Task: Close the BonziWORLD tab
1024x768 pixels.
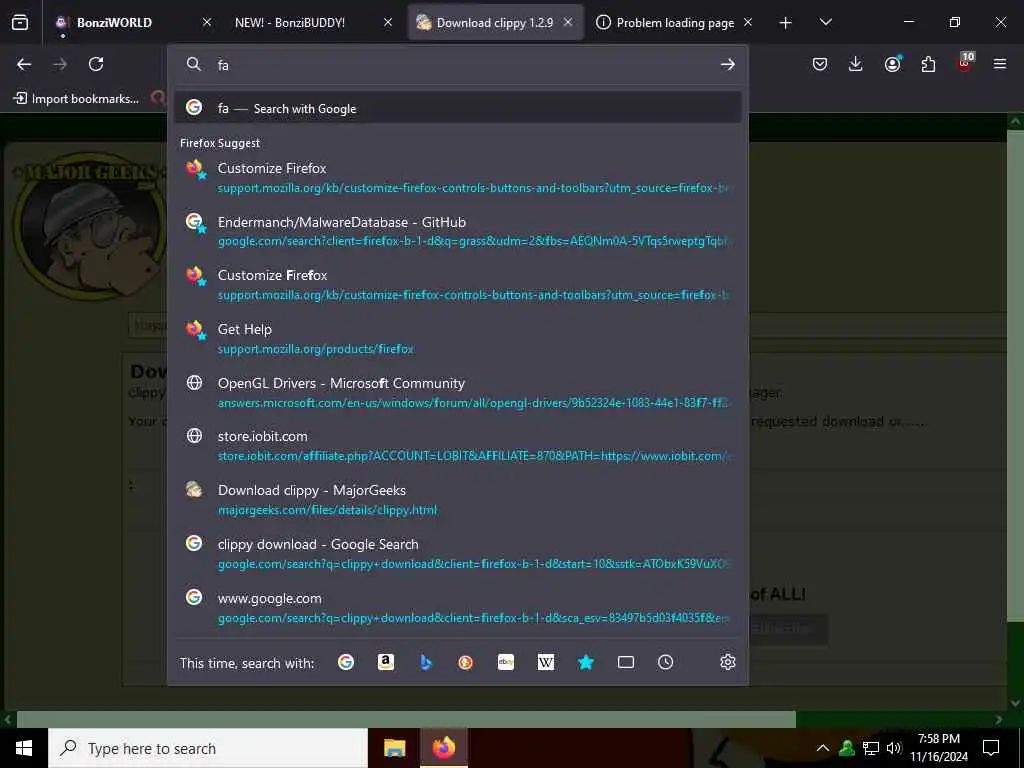Action: [x=206, y=22]
